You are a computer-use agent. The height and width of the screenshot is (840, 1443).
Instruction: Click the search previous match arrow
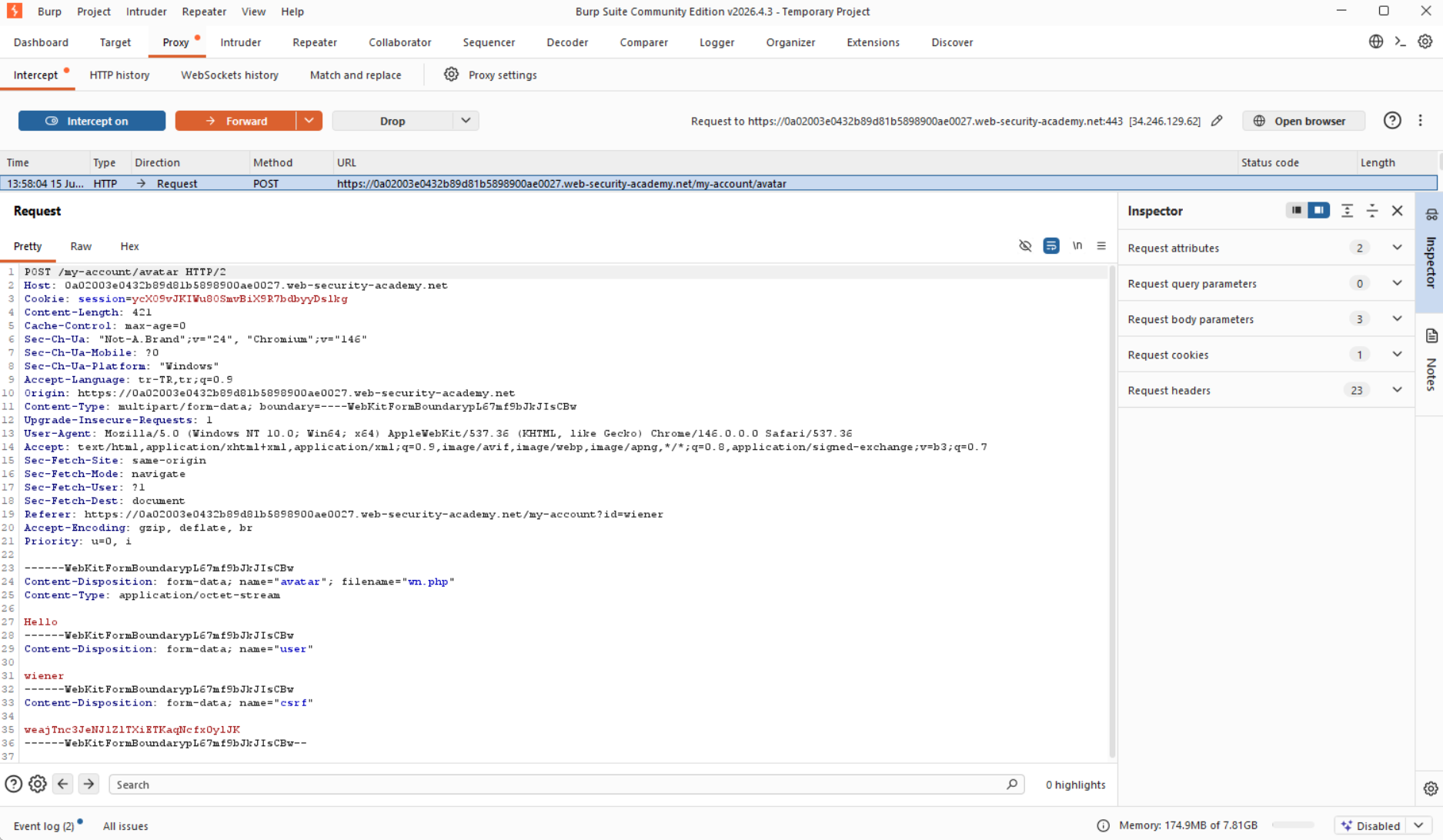coord(63,784)
